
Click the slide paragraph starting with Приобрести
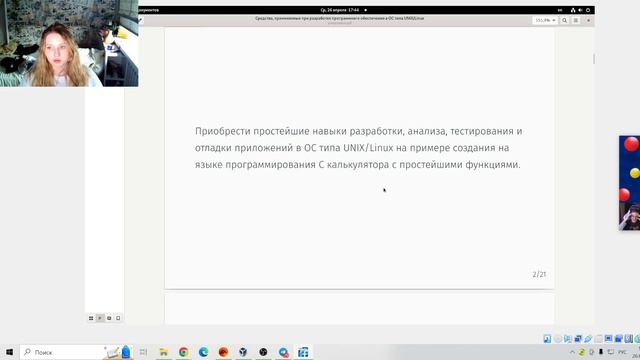(x=358, y=148)
